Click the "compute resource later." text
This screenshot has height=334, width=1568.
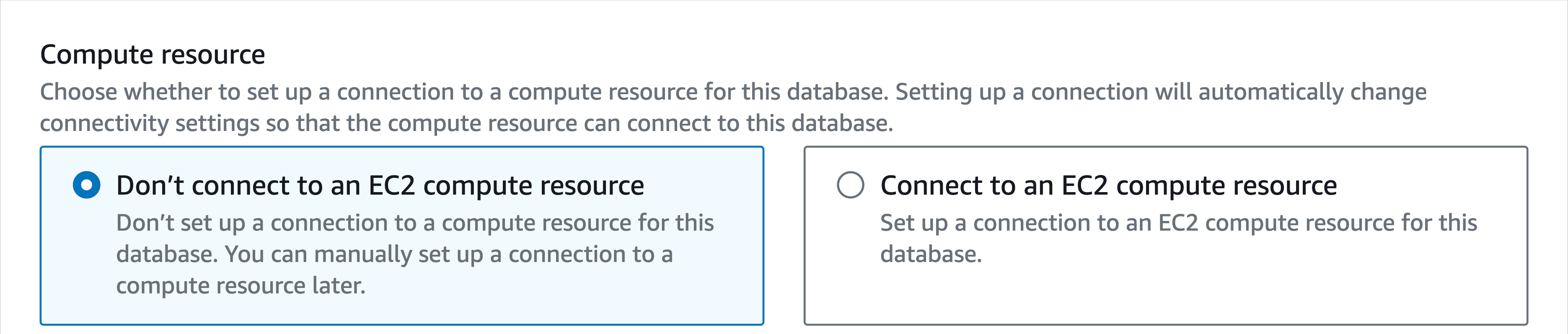241,285
